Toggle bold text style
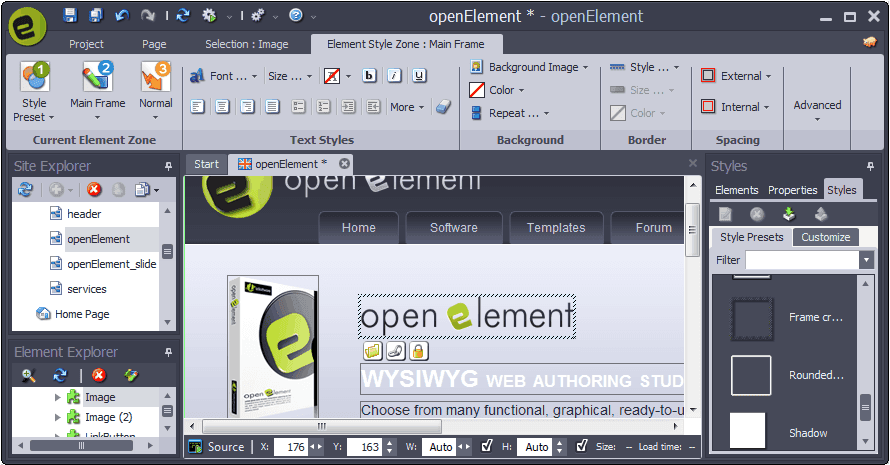 (369, 76)
